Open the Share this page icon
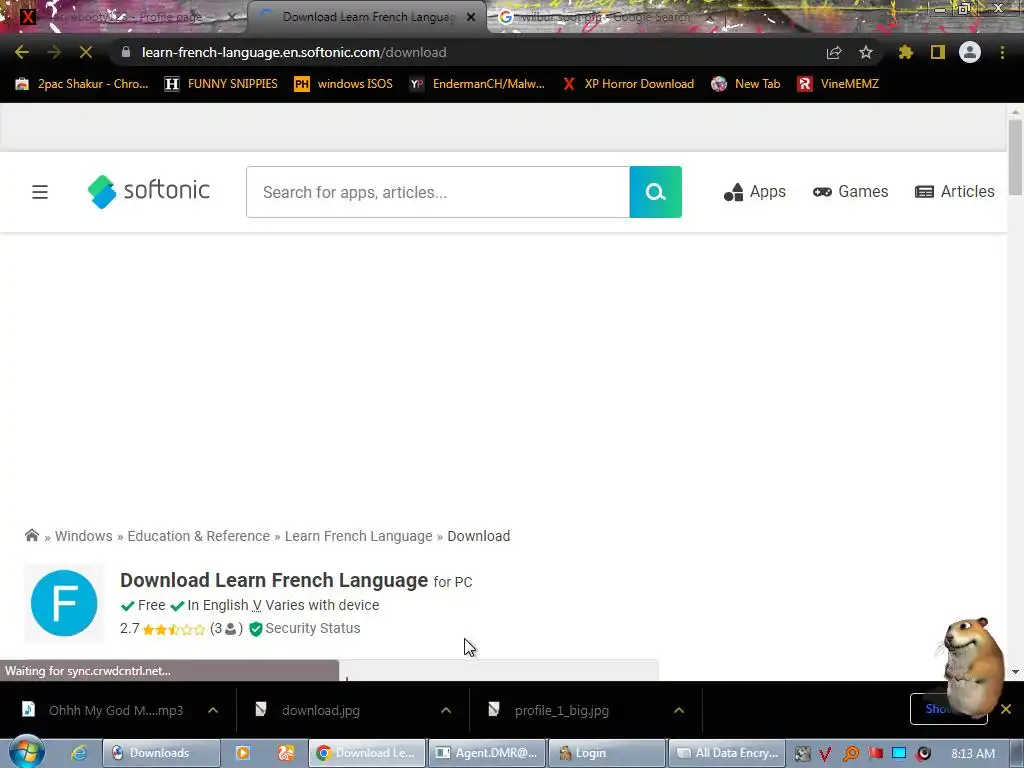This screenshot has height=768, width=1024. pos(834,52)
